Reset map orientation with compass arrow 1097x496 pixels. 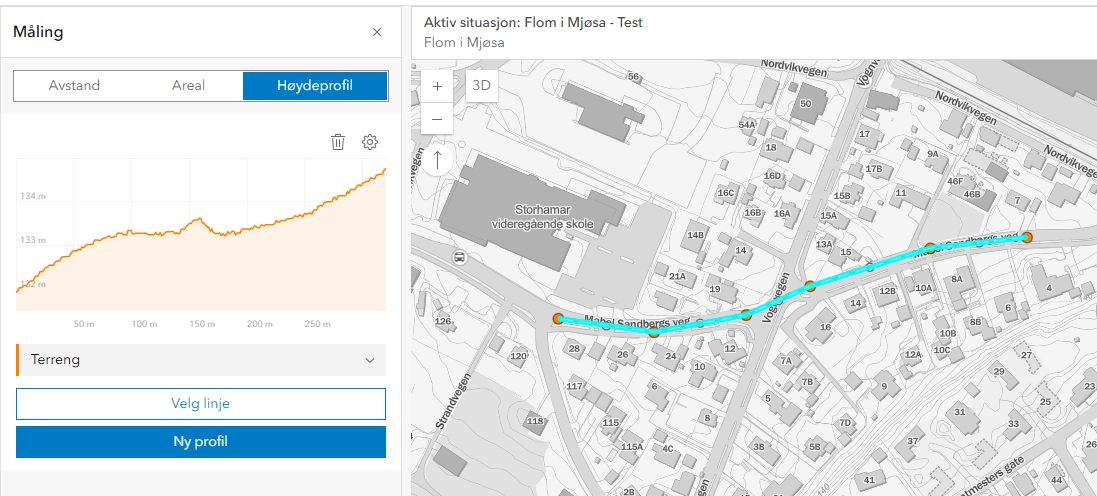tap(437, 160)
